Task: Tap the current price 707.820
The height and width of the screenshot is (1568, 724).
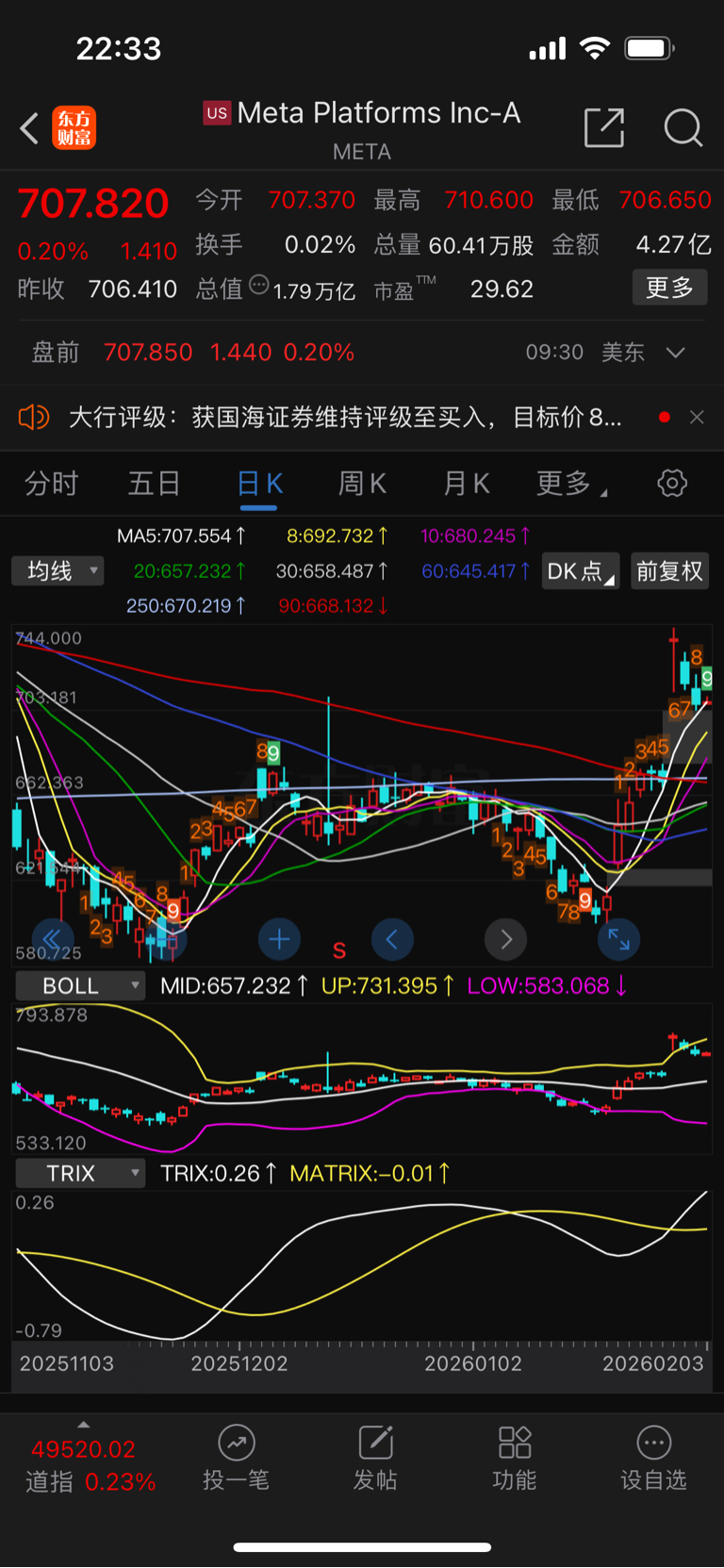Action: (x=93, y=204)
